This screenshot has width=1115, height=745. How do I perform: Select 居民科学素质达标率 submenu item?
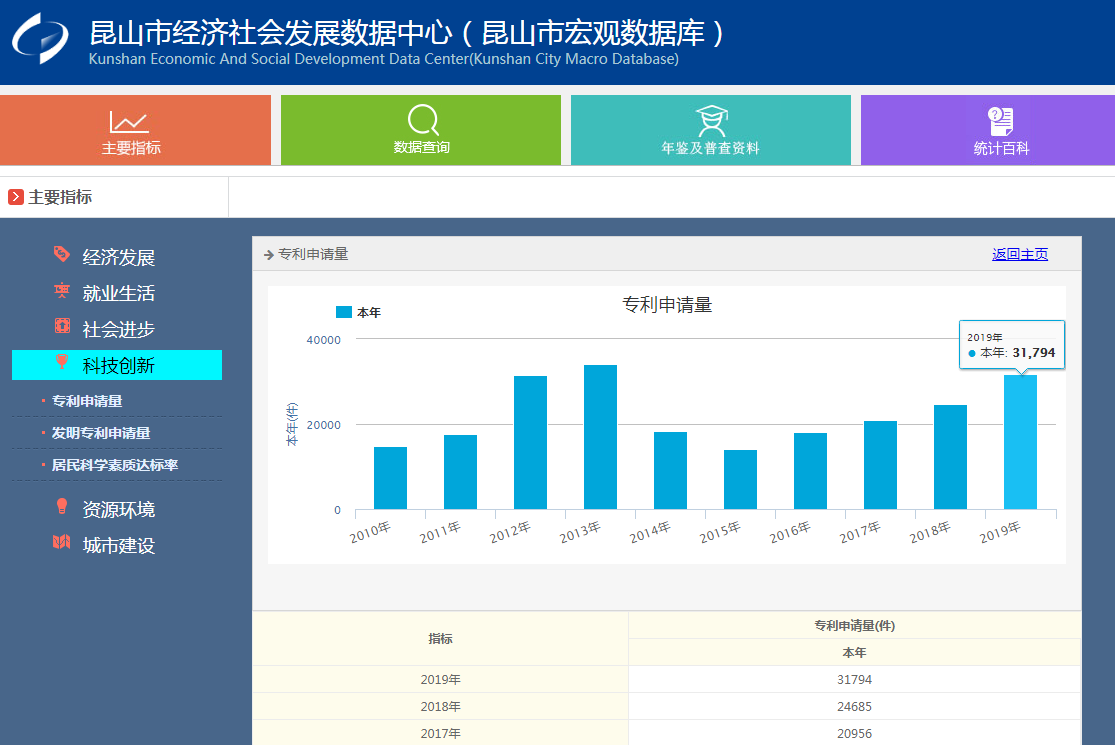tap(115, 465)
